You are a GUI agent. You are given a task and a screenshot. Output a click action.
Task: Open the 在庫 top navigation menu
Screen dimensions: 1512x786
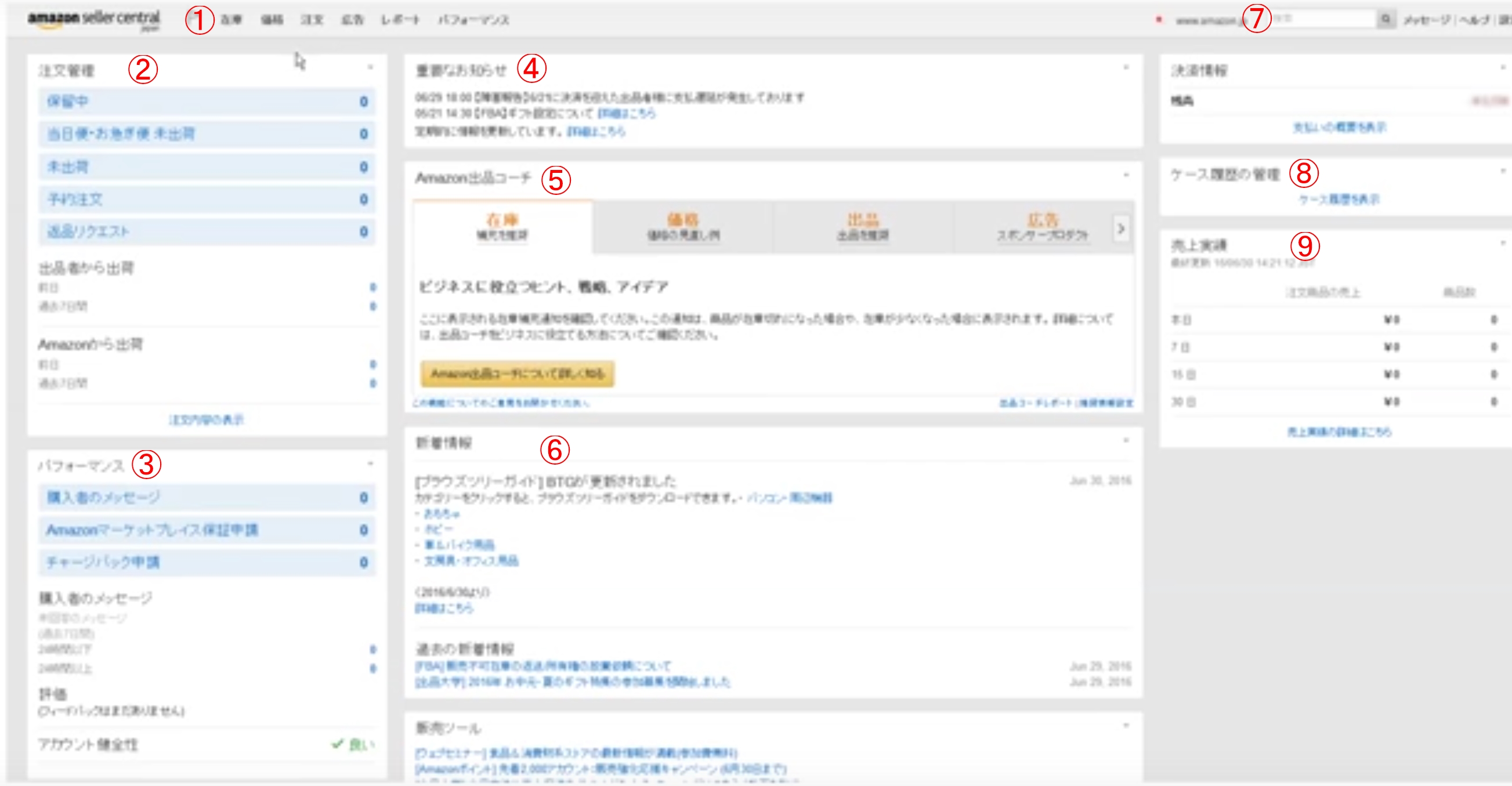point(231,20)
